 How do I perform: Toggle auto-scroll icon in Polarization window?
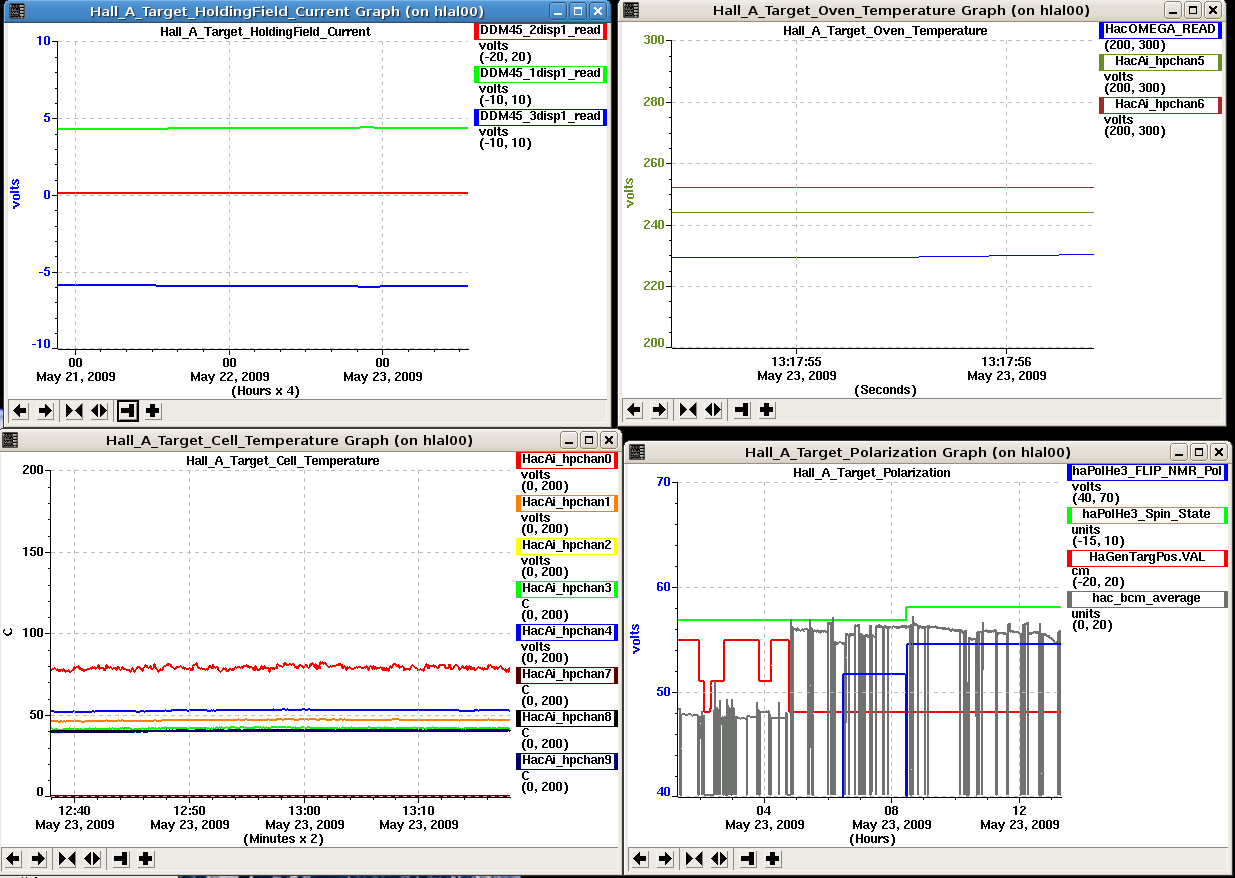tap(747, 859)
